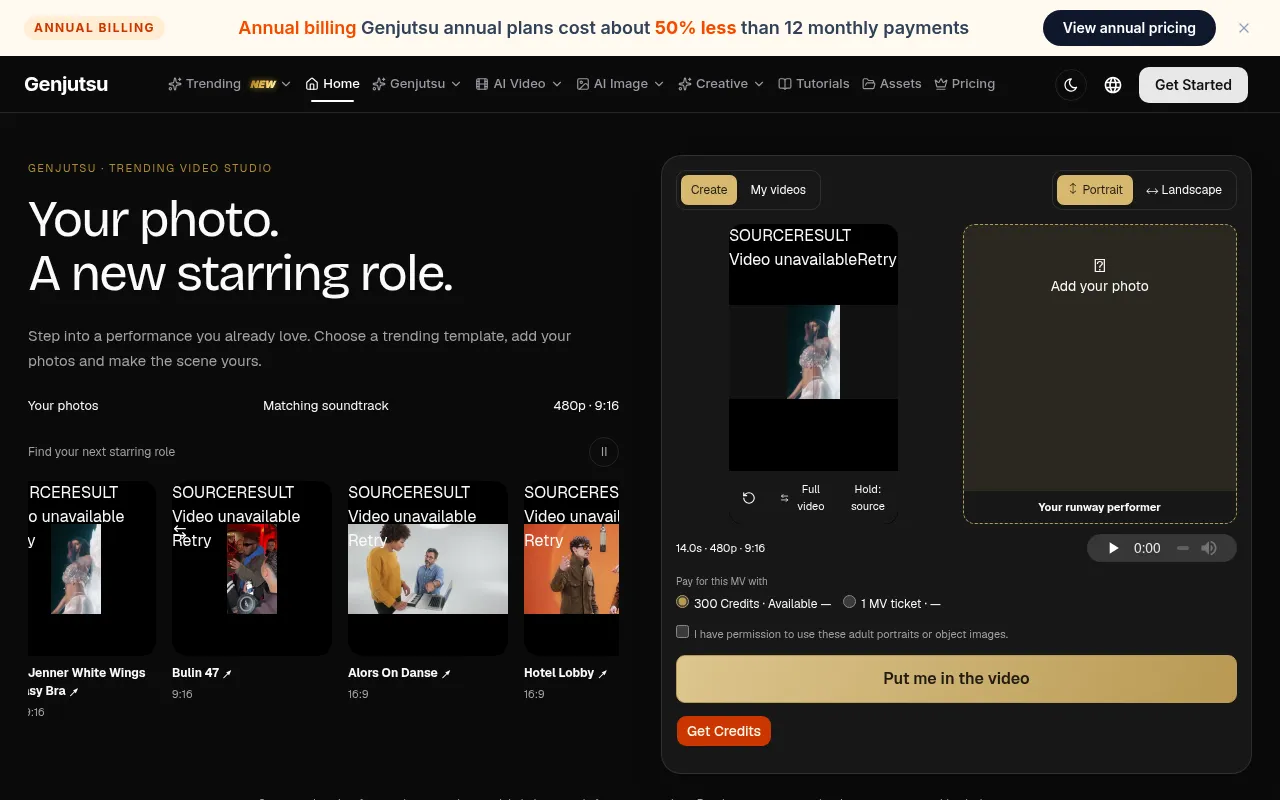Play the soundtrack audio

point(1113,548)
